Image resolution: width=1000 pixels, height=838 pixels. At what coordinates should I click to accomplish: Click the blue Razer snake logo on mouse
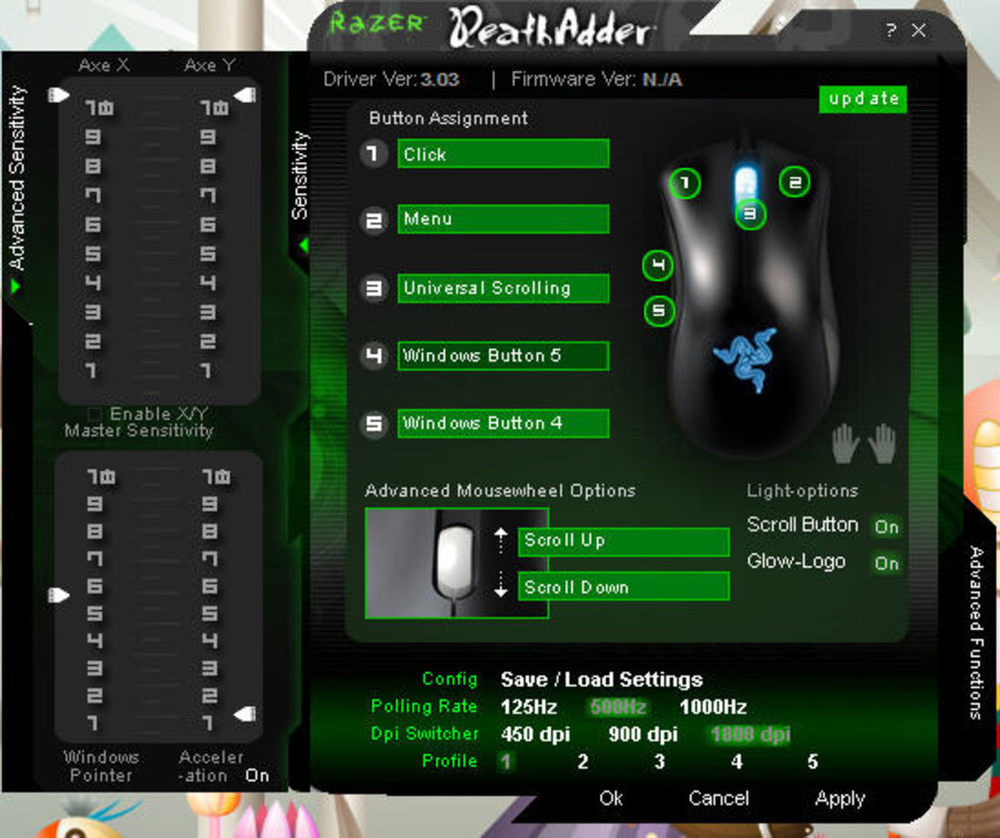747,358
